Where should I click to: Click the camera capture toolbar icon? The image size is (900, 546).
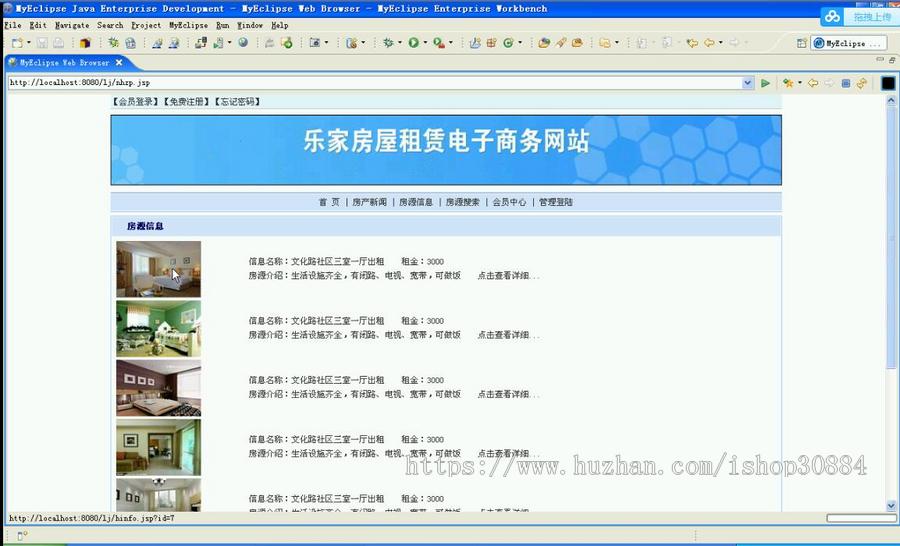click(315, 43)
